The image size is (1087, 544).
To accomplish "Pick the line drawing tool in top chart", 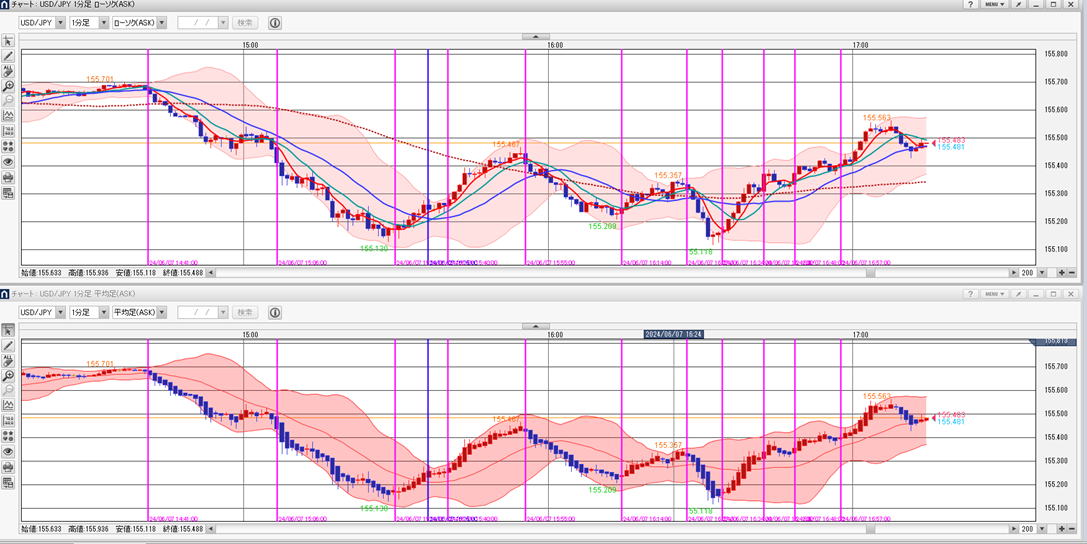I will tap(8, 56).
